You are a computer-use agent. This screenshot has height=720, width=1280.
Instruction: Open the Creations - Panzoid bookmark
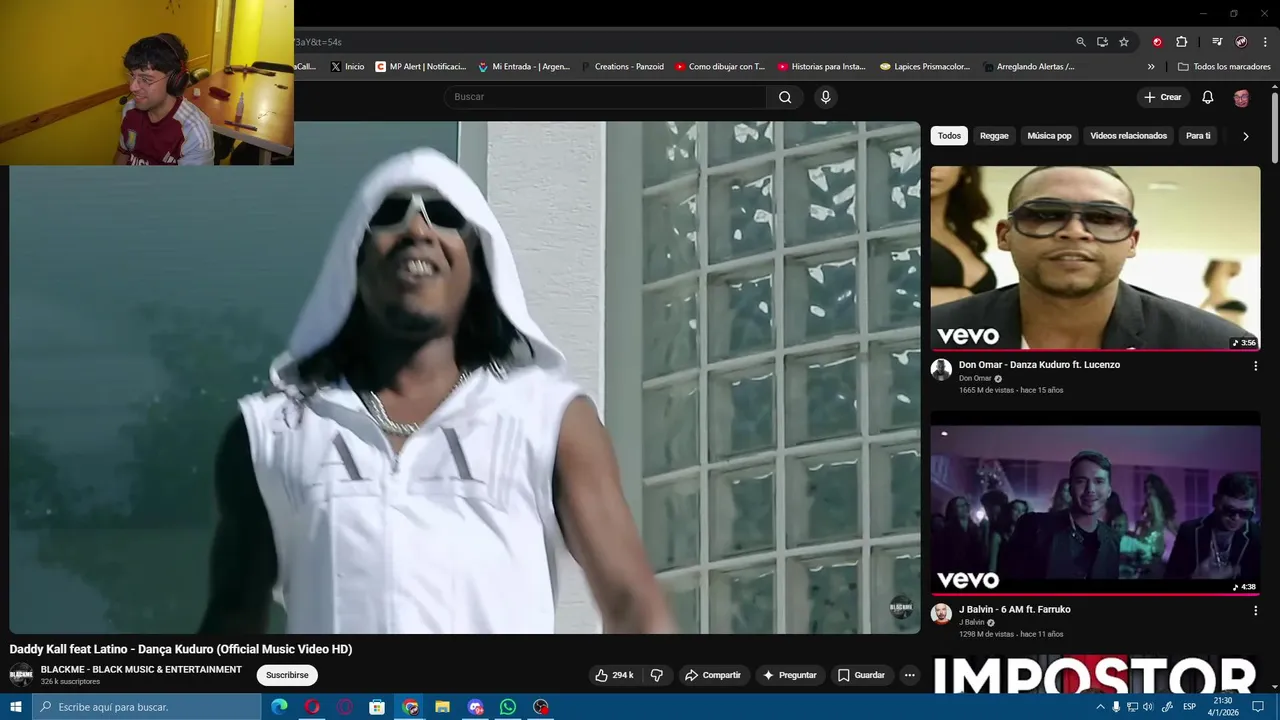(x=621, y=67)
